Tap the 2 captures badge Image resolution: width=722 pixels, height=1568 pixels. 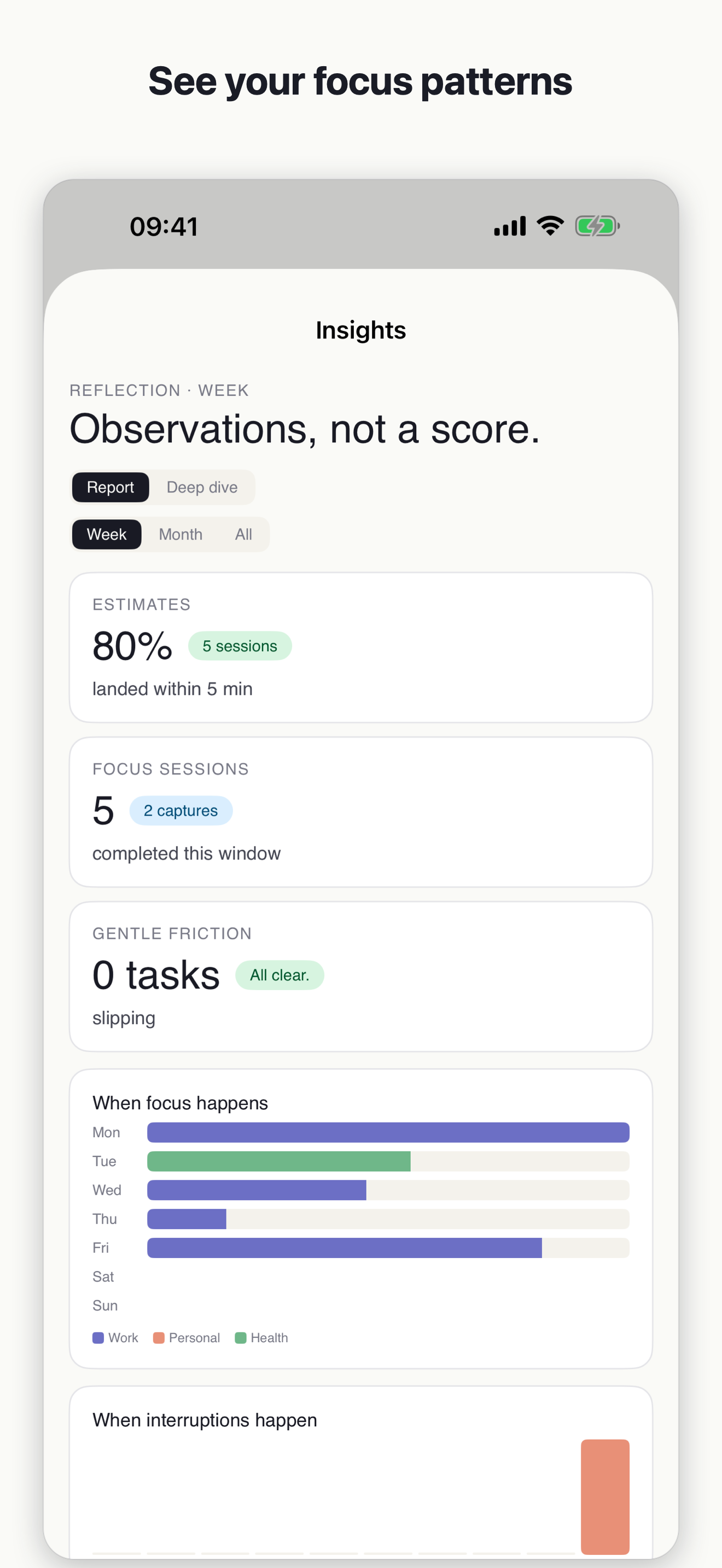(181, 810)
